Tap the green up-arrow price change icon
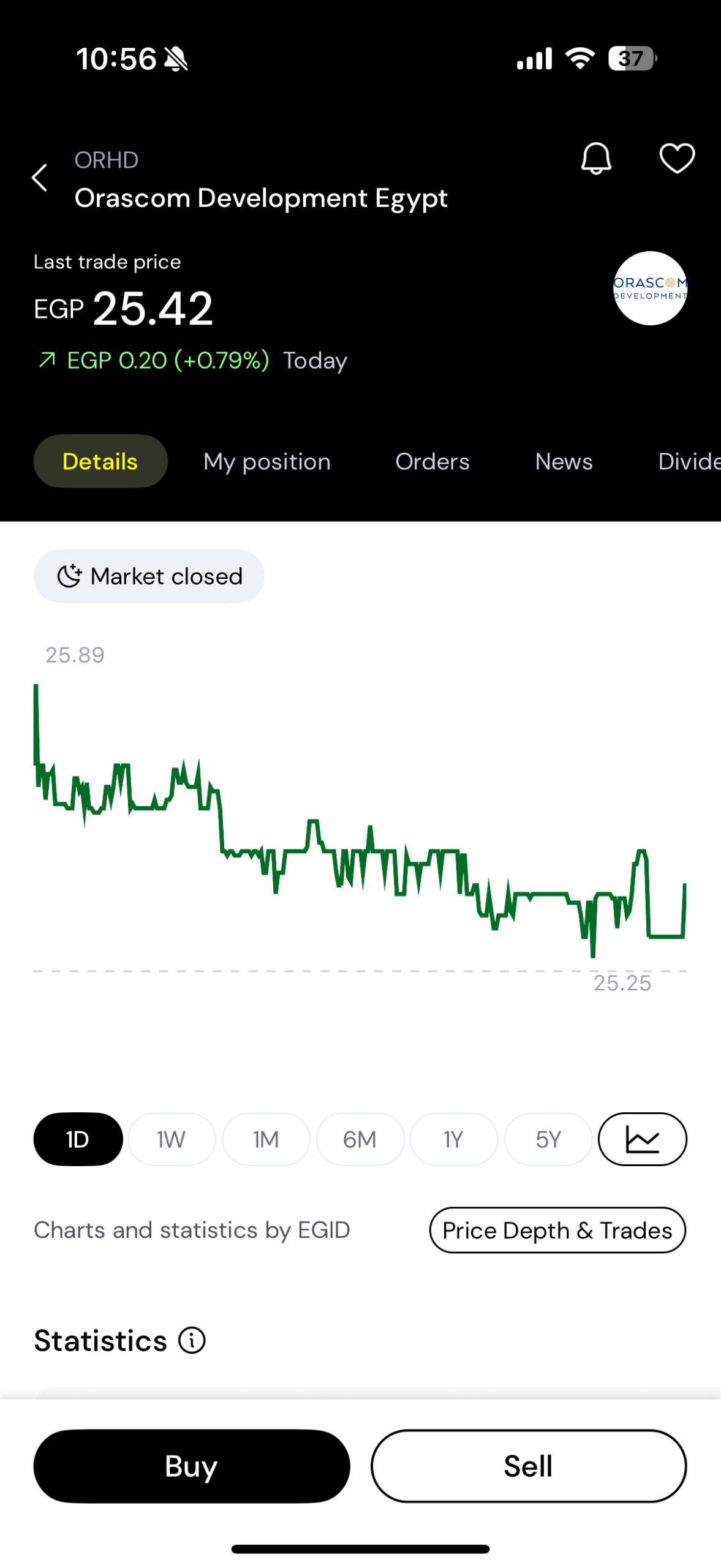The height and width of the screenshot is (1568, 721). pyautogui.click(x=47, y=360)
